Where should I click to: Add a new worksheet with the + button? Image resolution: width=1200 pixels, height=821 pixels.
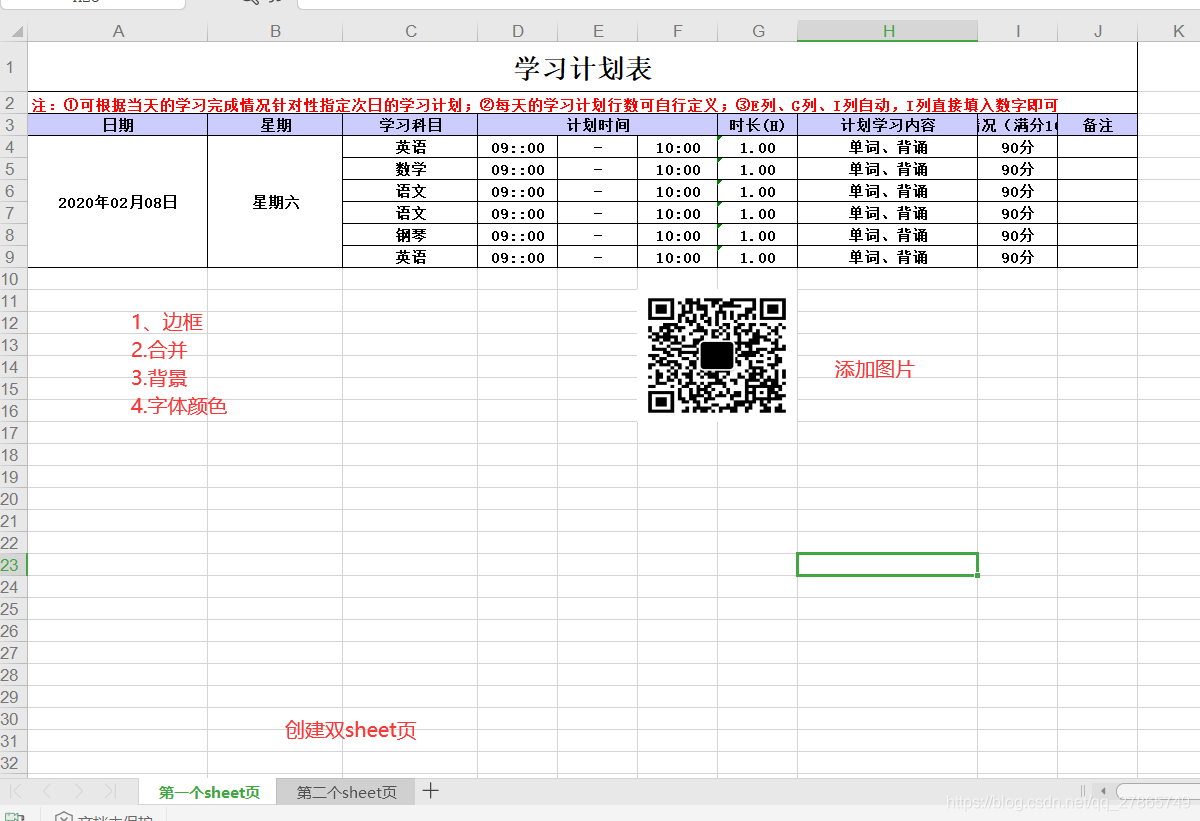tap(430, 790)
